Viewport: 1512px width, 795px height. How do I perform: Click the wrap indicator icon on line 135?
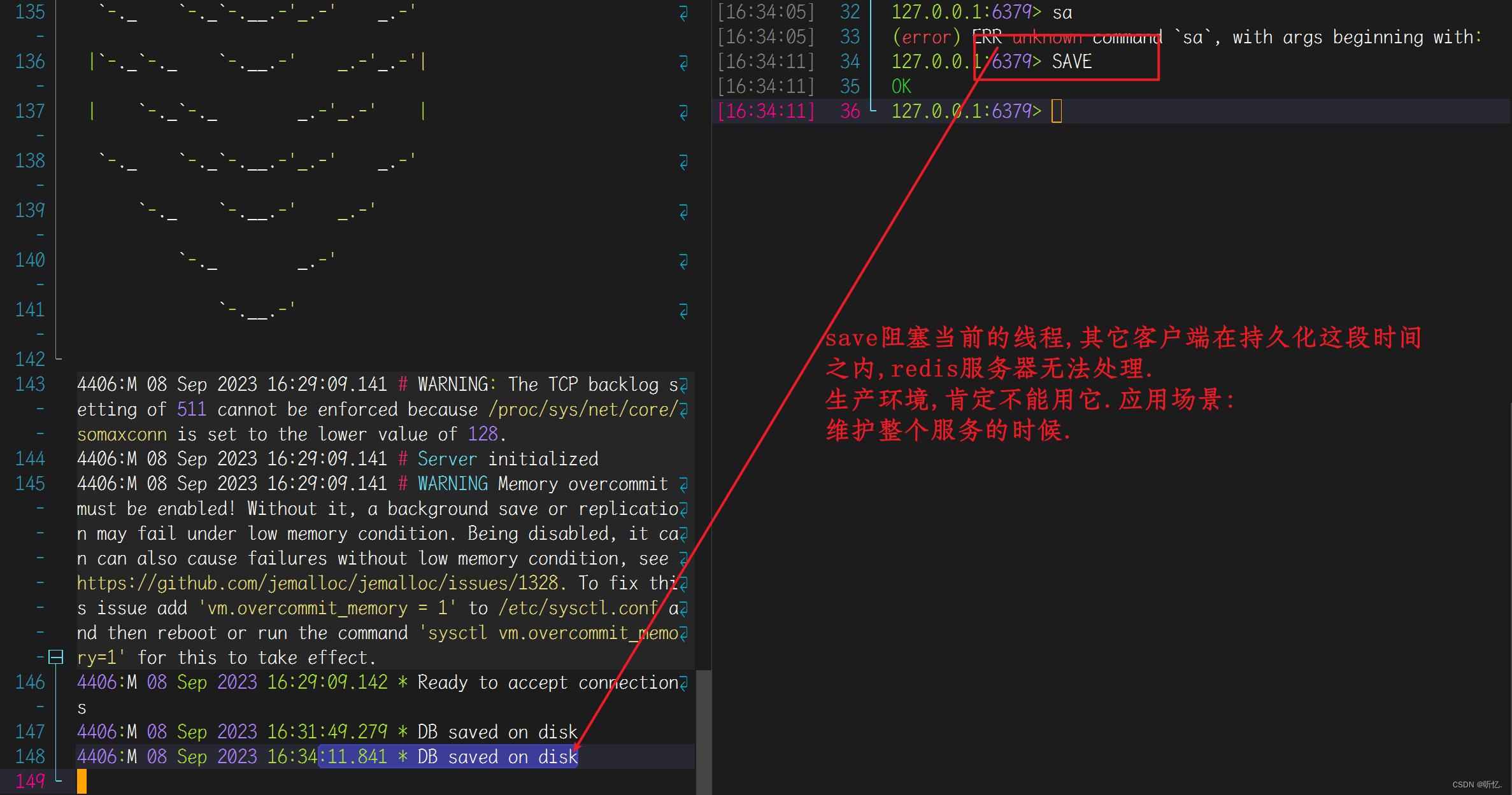coord(683,13)
